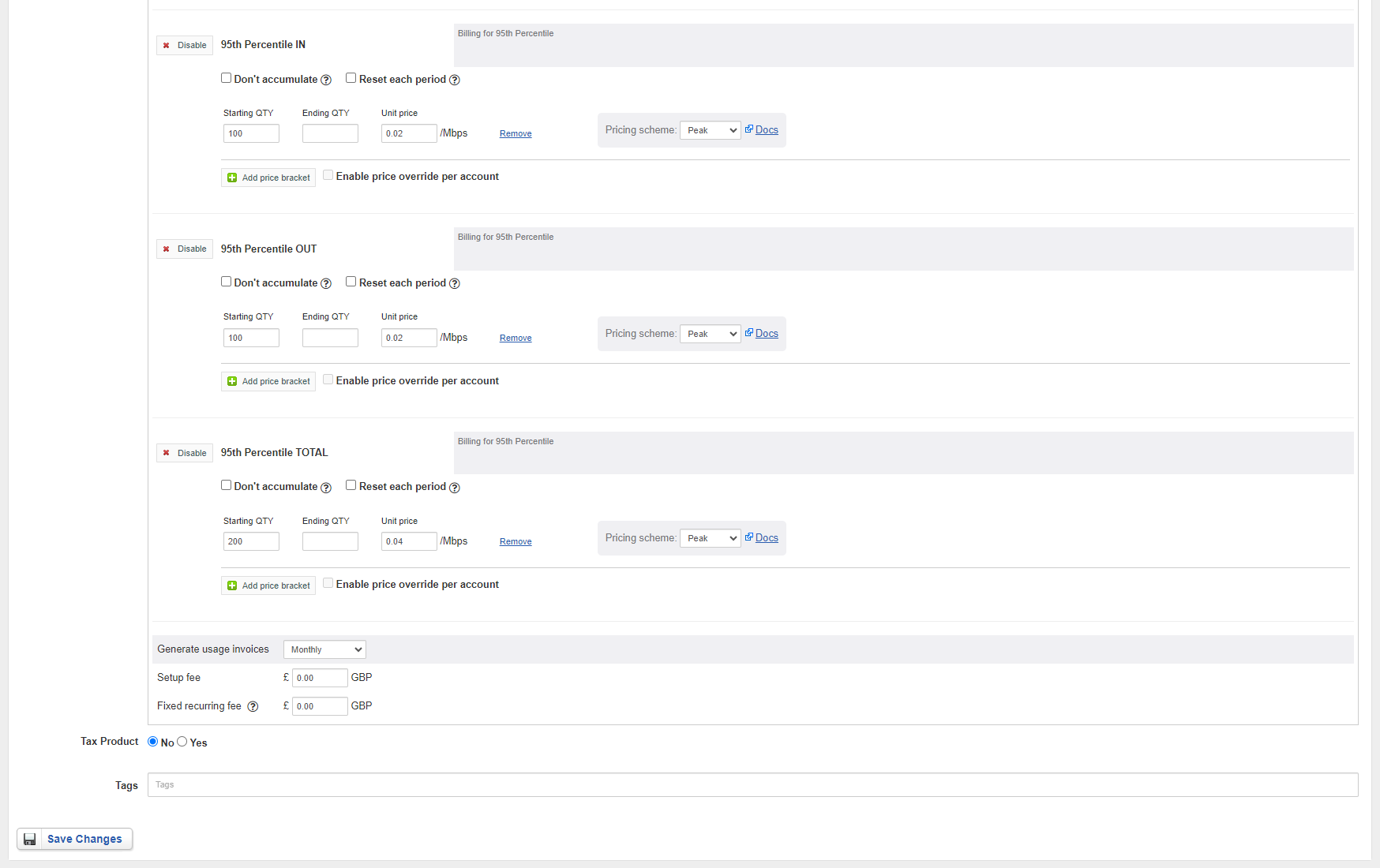The image size is (1380, 868).
Task: Open Pricing scheme dropdown for 95th Percentile TOTAL
Action: [710, 538]
